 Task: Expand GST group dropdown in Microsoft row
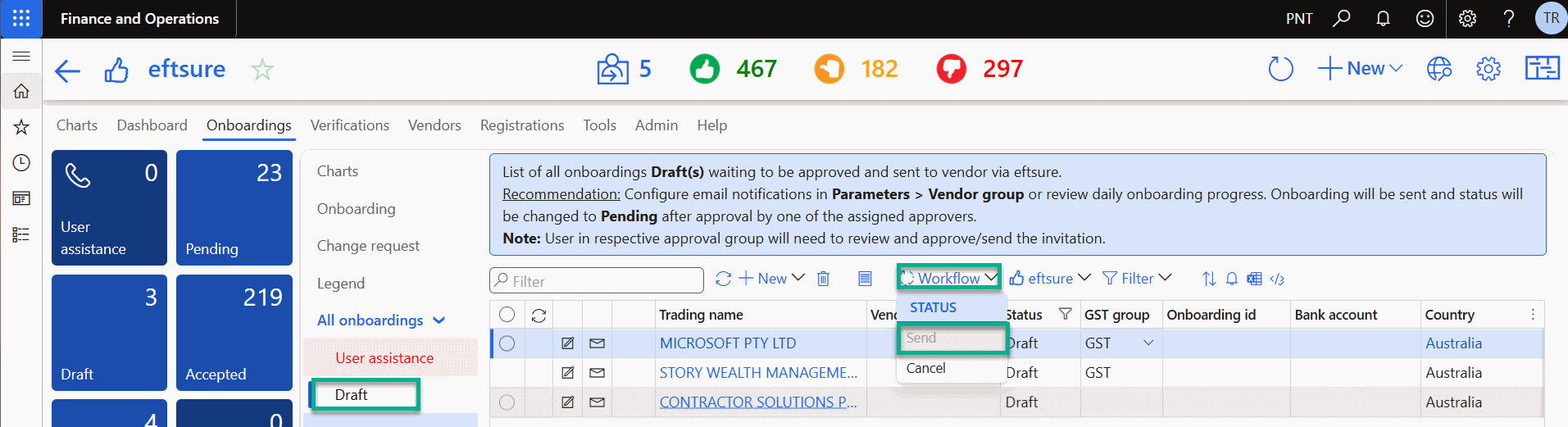[x=1148, y=343]
